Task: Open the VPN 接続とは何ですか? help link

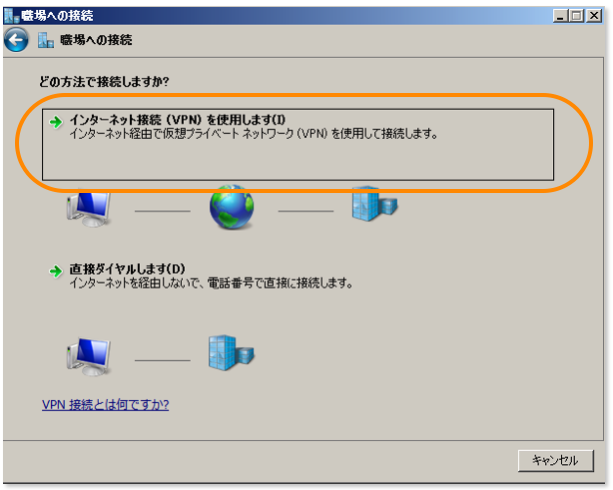Action: (106, 404)
